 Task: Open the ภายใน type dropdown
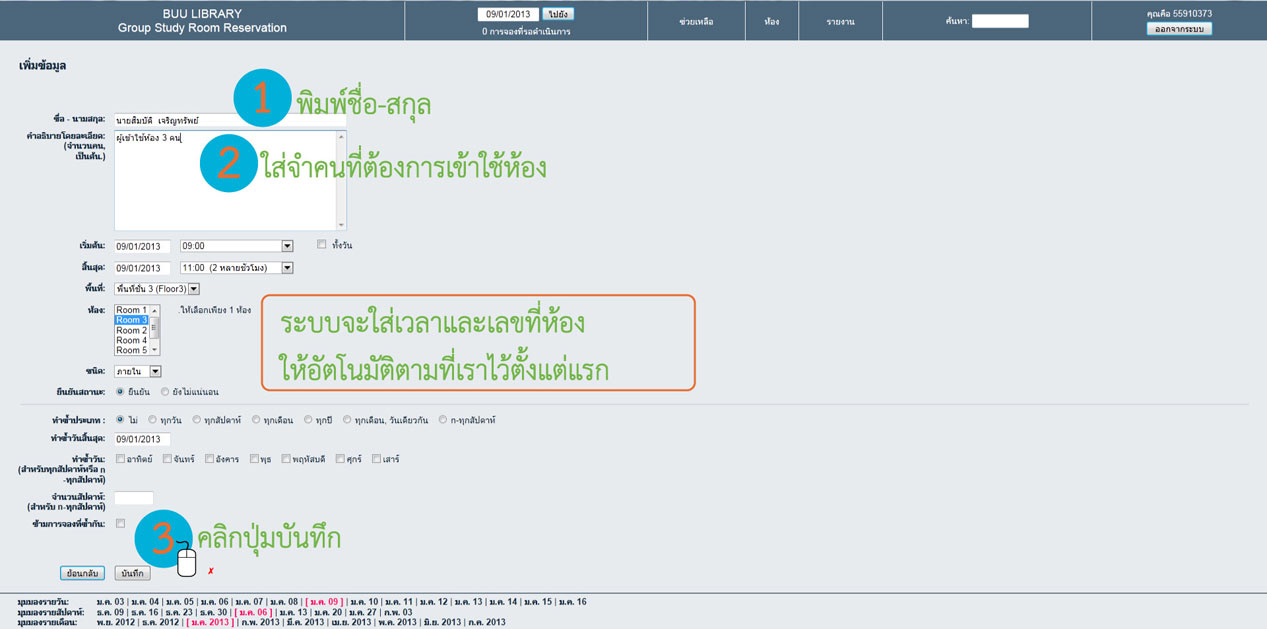point(155,372)
